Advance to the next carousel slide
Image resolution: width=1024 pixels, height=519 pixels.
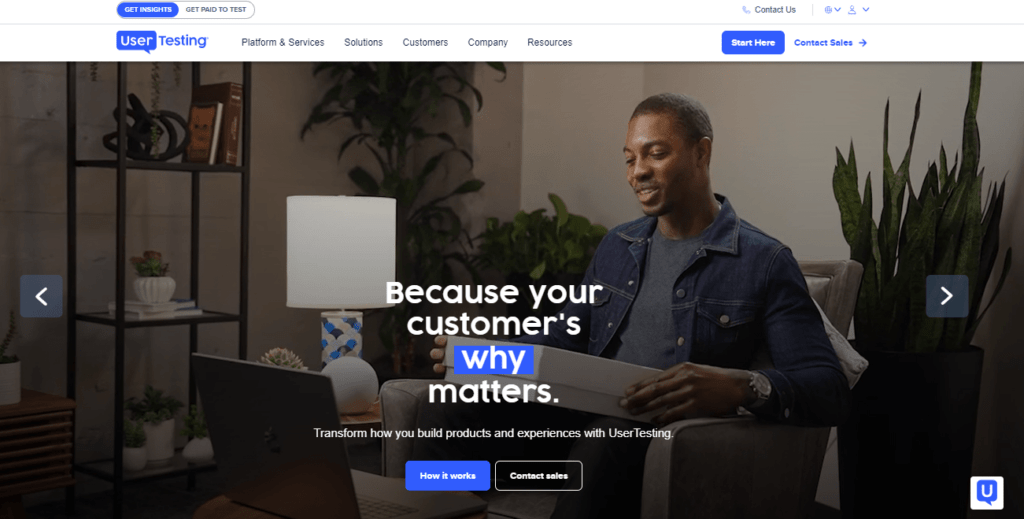(x=947, y=296)
